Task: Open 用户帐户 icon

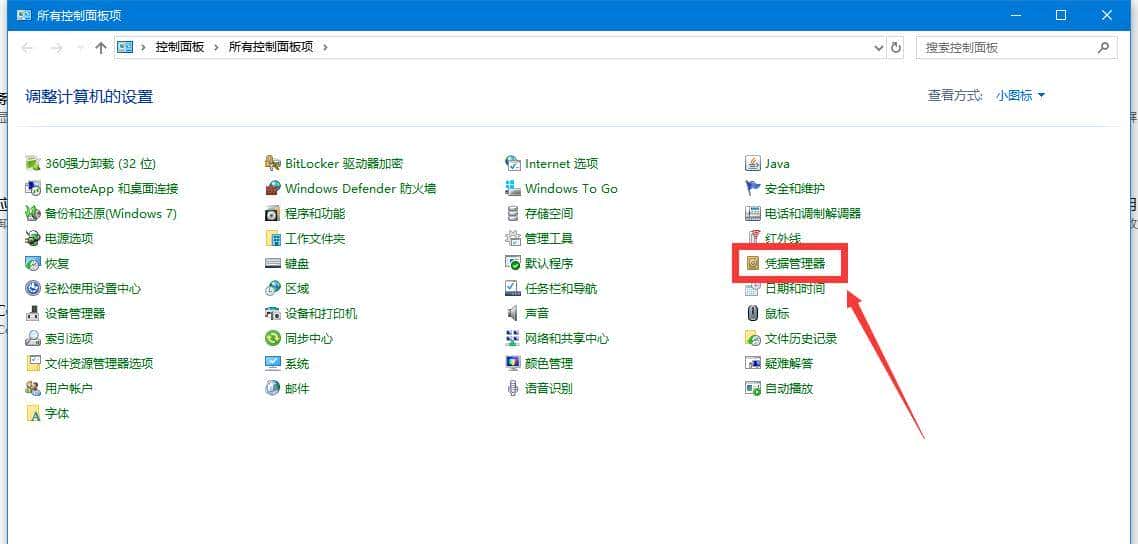Action: coord(33,388)
